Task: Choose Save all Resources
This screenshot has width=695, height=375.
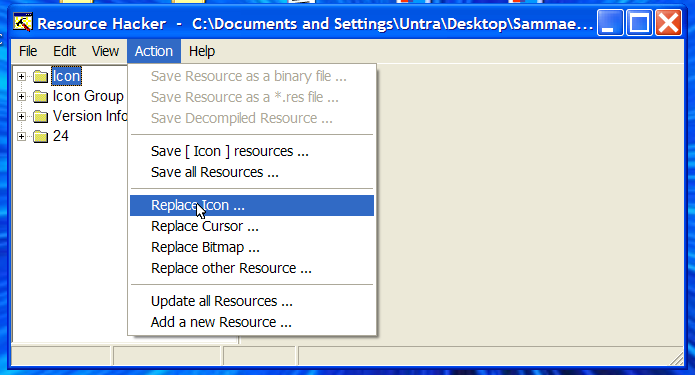Action: (252, 172)
